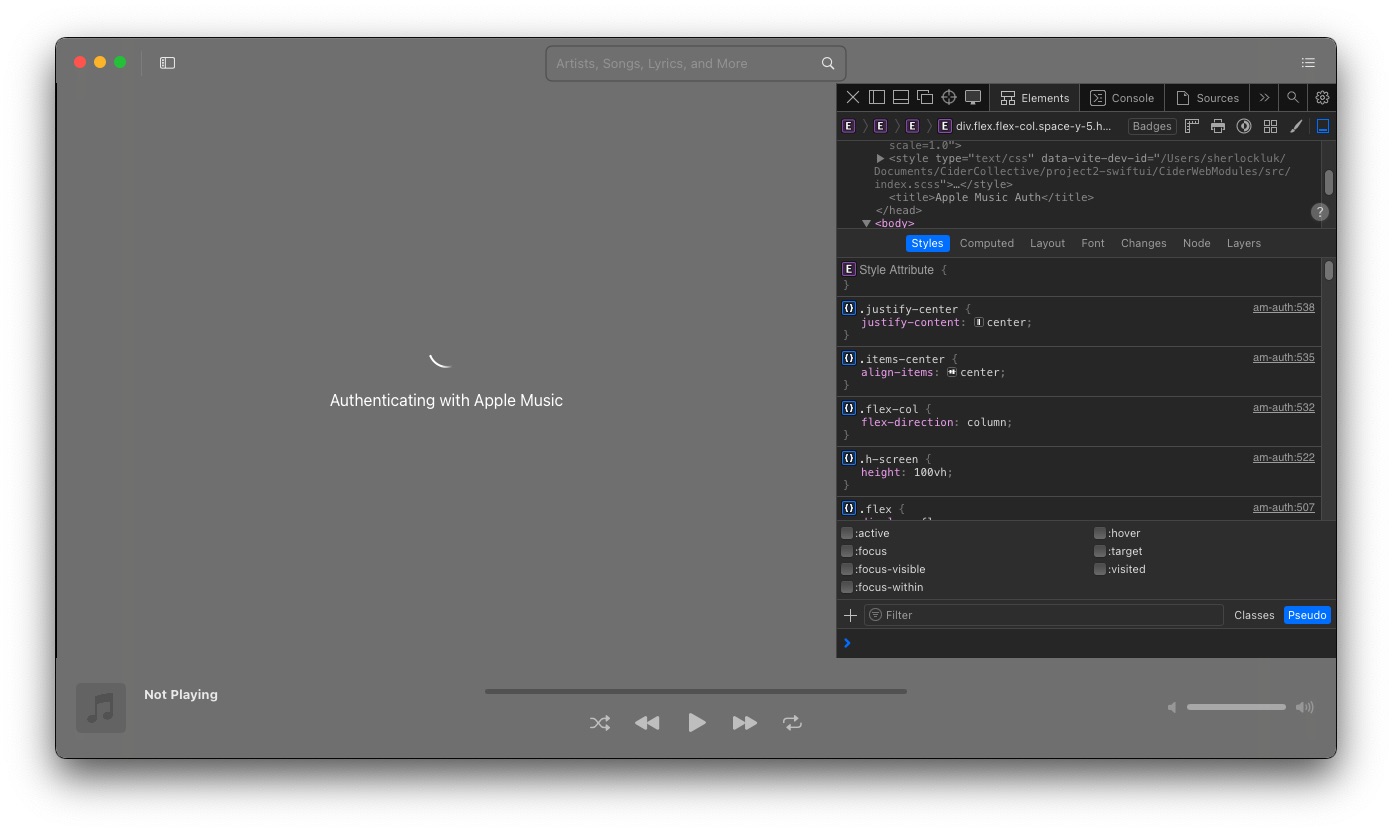Open the Node tab

(1196, 243)
